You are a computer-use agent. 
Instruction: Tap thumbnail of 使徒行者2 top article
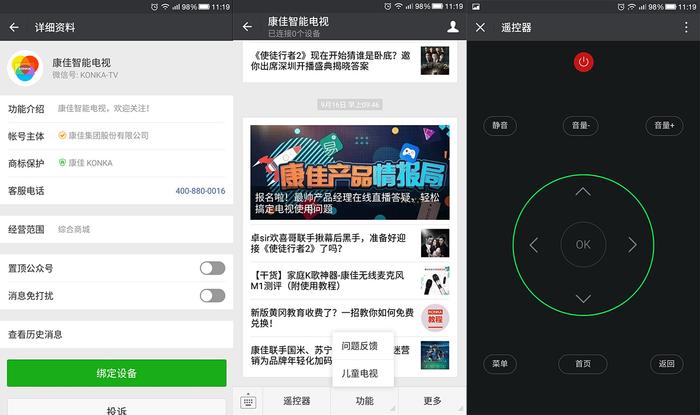435,61
